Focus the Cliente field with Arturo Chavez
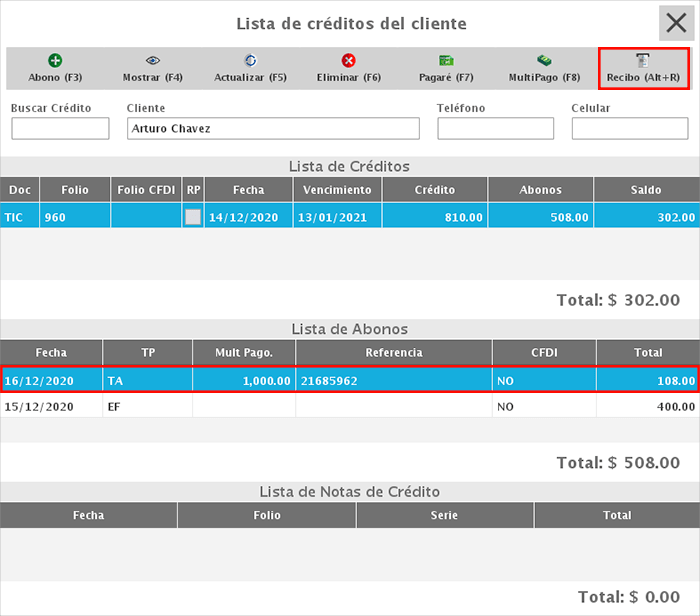Screen dimensions: 700x616 [x=273, y=129]
